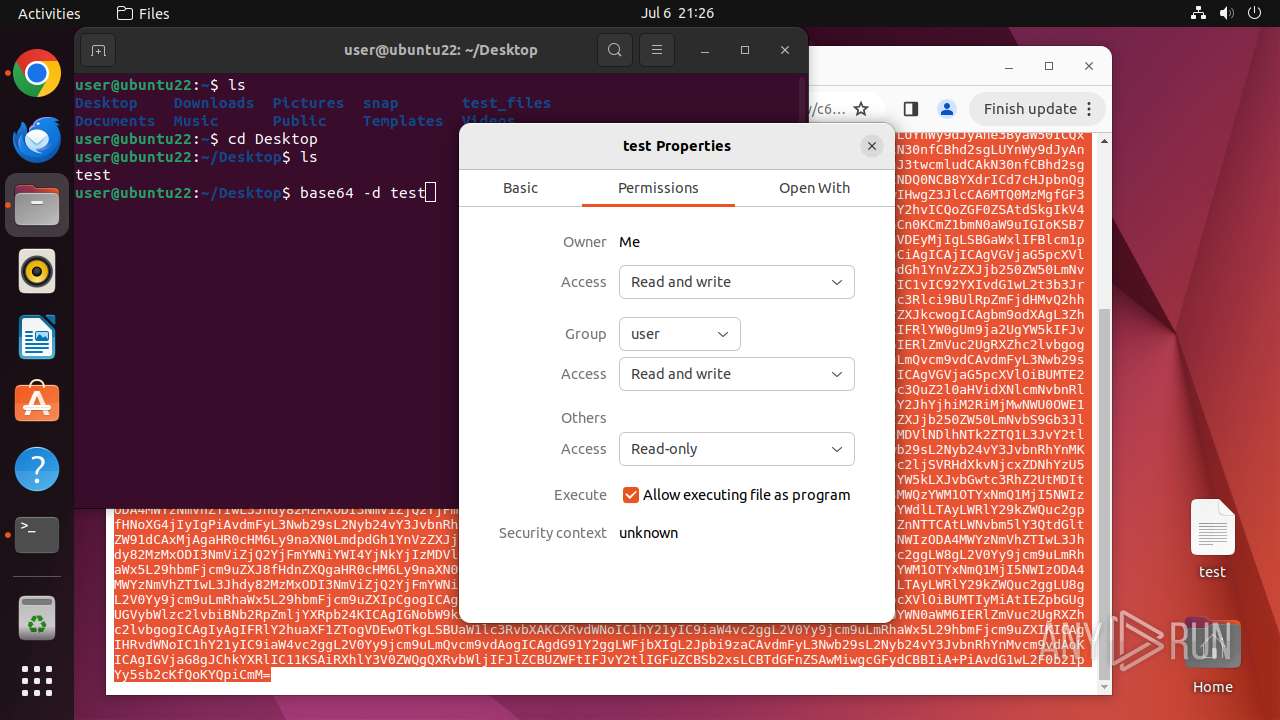Select the Terminal icon in dock
Viewport: 1280px width, 720px height.
point(37,535)
